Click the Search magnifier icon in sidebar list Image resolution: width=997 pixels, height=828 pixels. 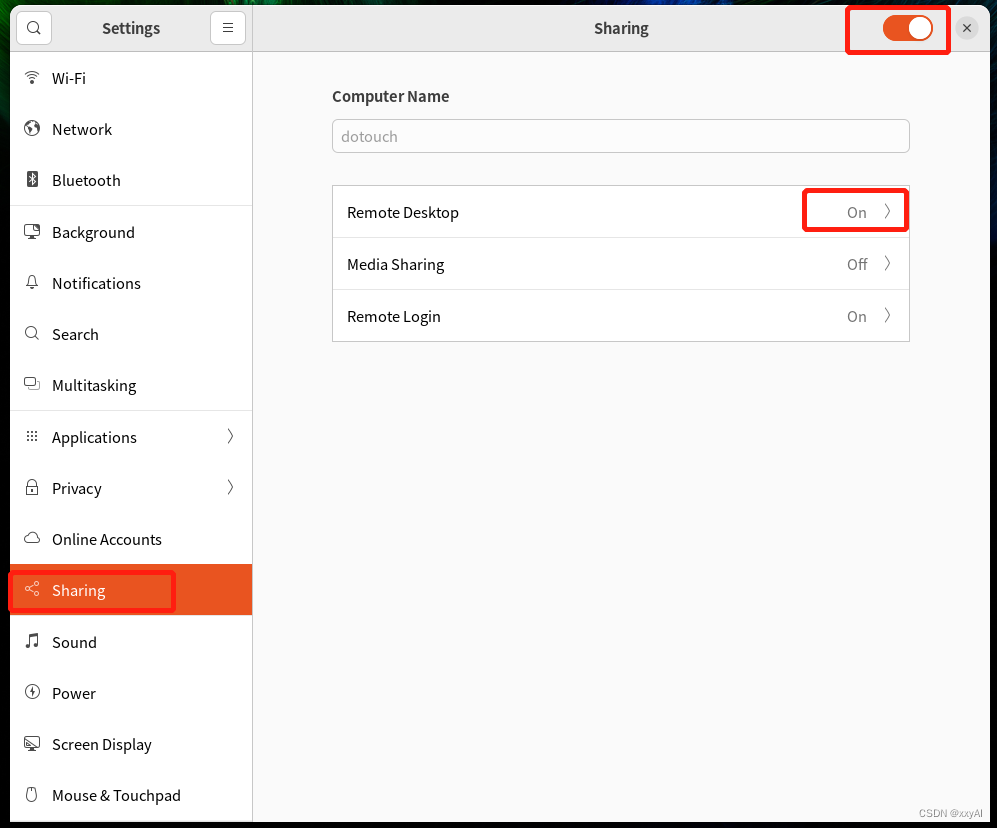[x=32, y=333]
